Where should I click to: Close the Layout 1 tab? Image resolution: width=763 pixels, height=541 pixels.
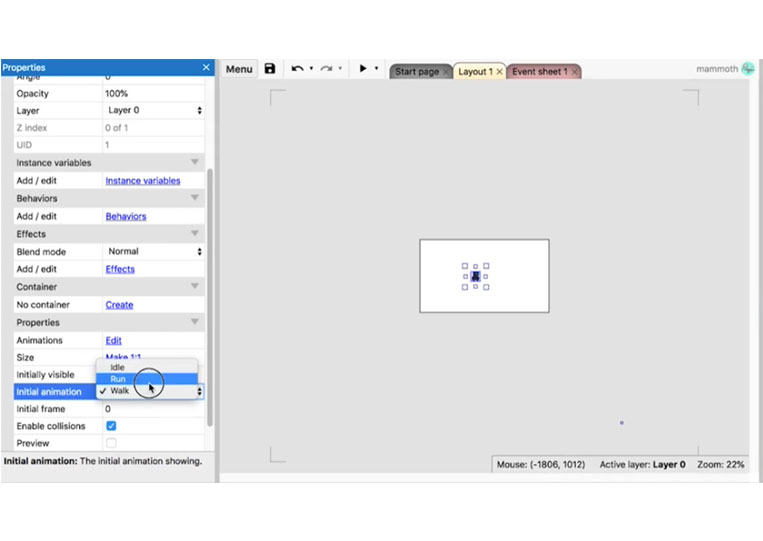point(499,72)
